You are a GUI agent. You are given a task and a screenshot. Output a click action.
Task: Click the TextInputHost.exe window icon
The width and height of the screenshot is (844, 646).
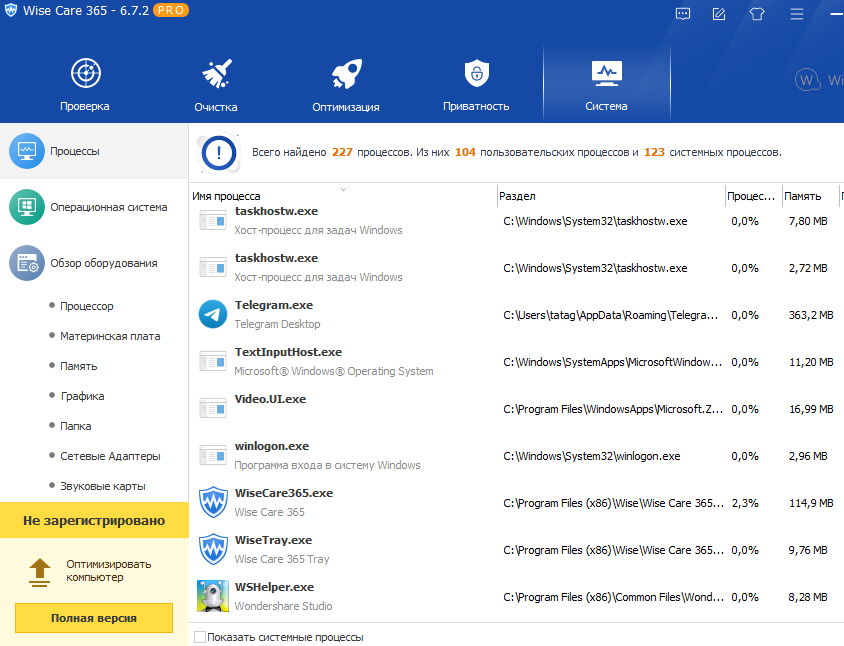pos(213,362)
